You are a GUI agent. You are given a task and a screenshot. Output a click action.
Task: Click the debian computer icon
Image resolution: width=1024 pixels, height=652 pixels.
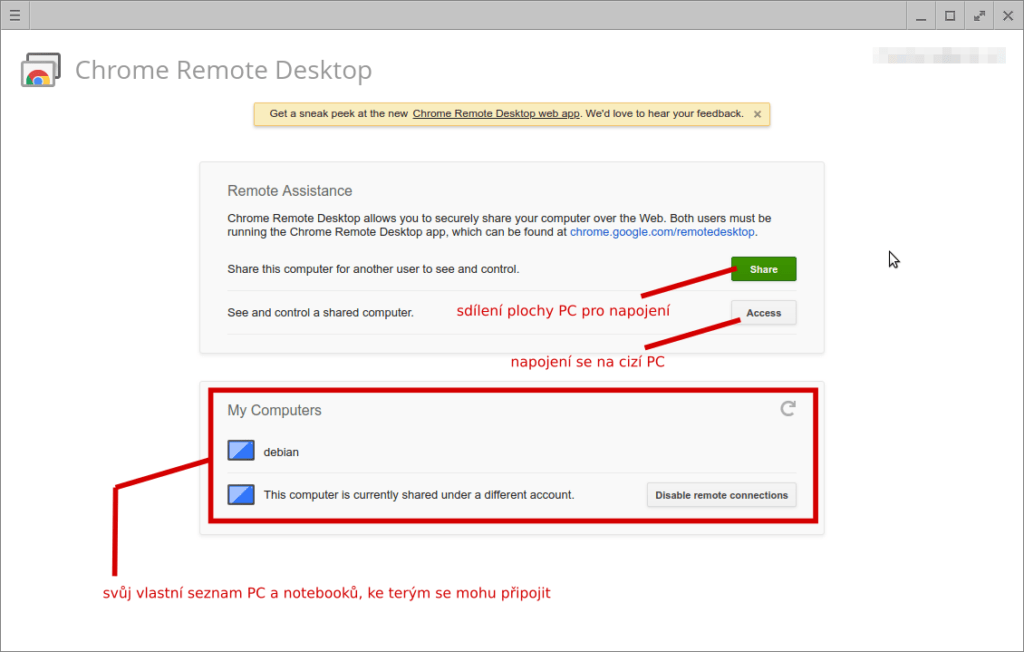tap(241, 451)
